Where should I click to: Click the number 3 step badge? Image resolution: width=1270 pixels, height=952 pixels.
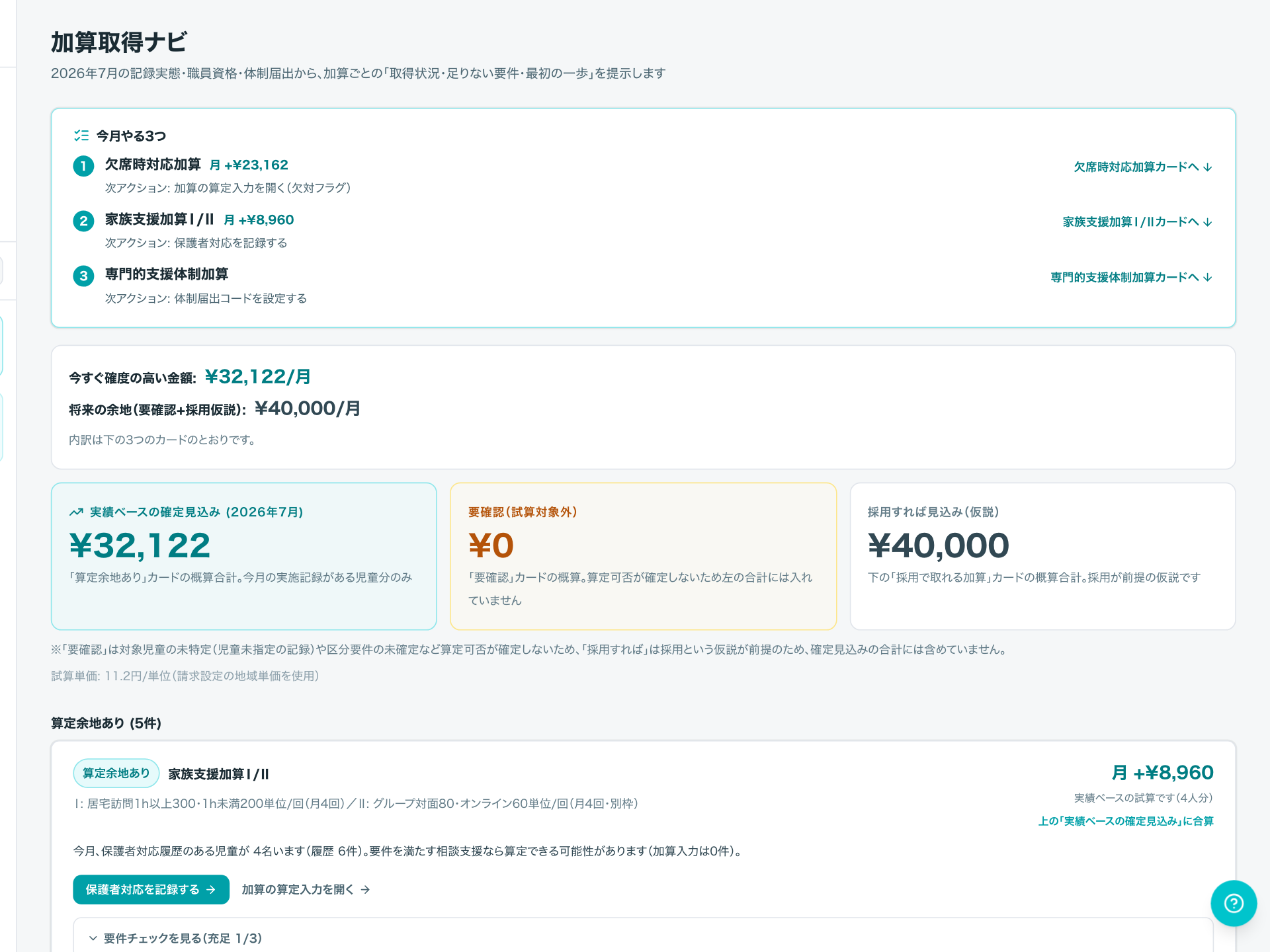pos(83,276)
